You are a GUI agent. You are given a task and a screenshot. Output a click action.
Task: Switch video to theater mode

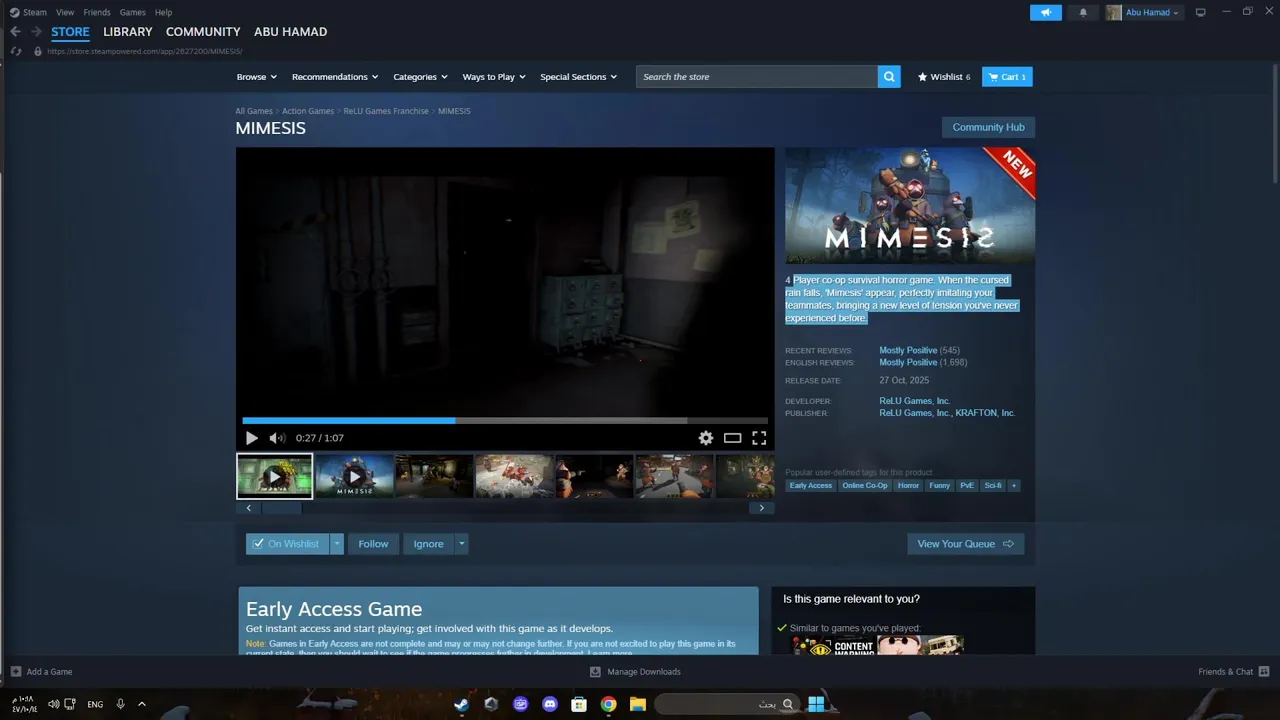pos(733,438)
